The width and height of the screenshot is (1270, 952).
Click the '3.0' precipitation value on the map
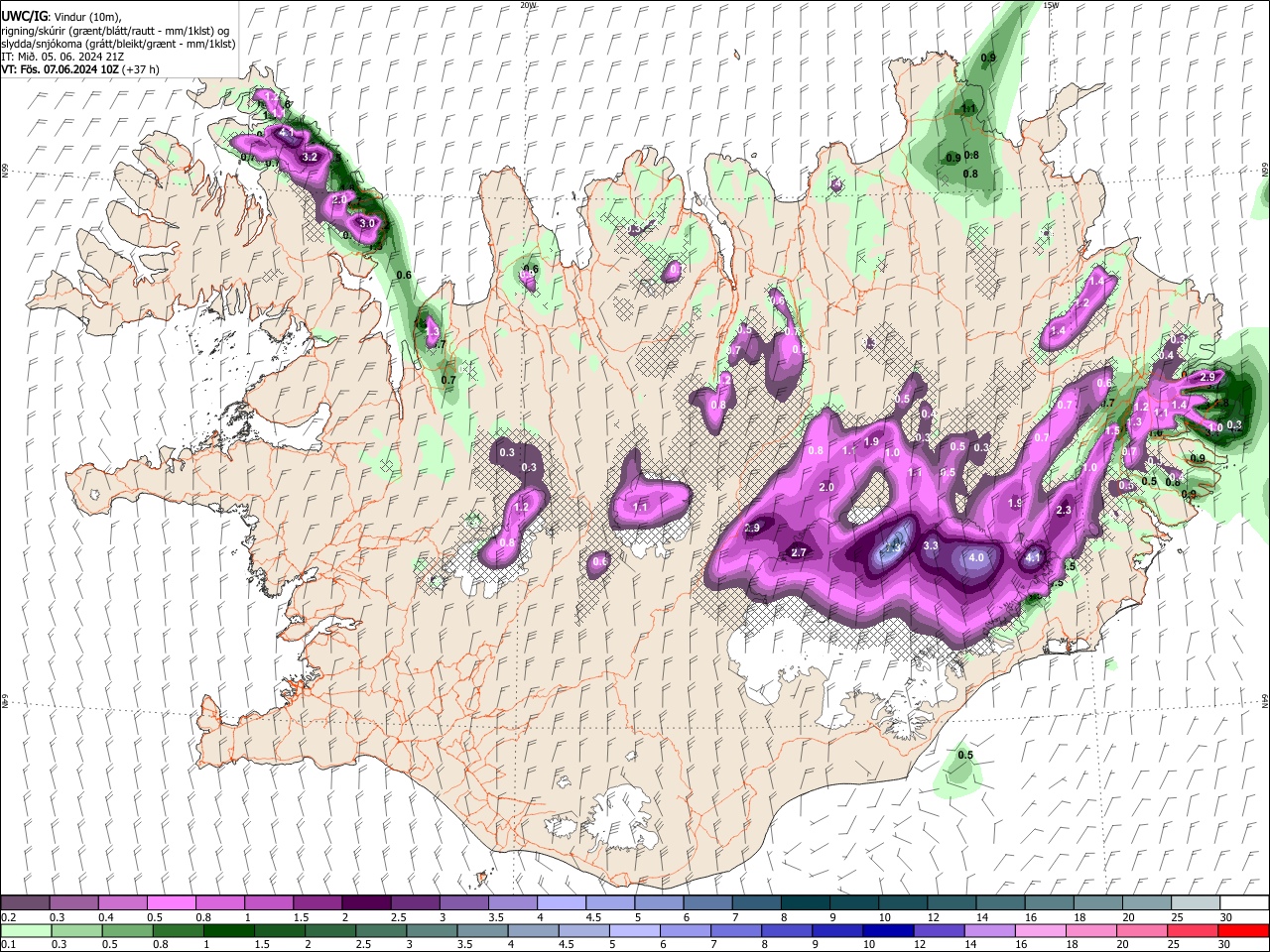click(368, 223)
